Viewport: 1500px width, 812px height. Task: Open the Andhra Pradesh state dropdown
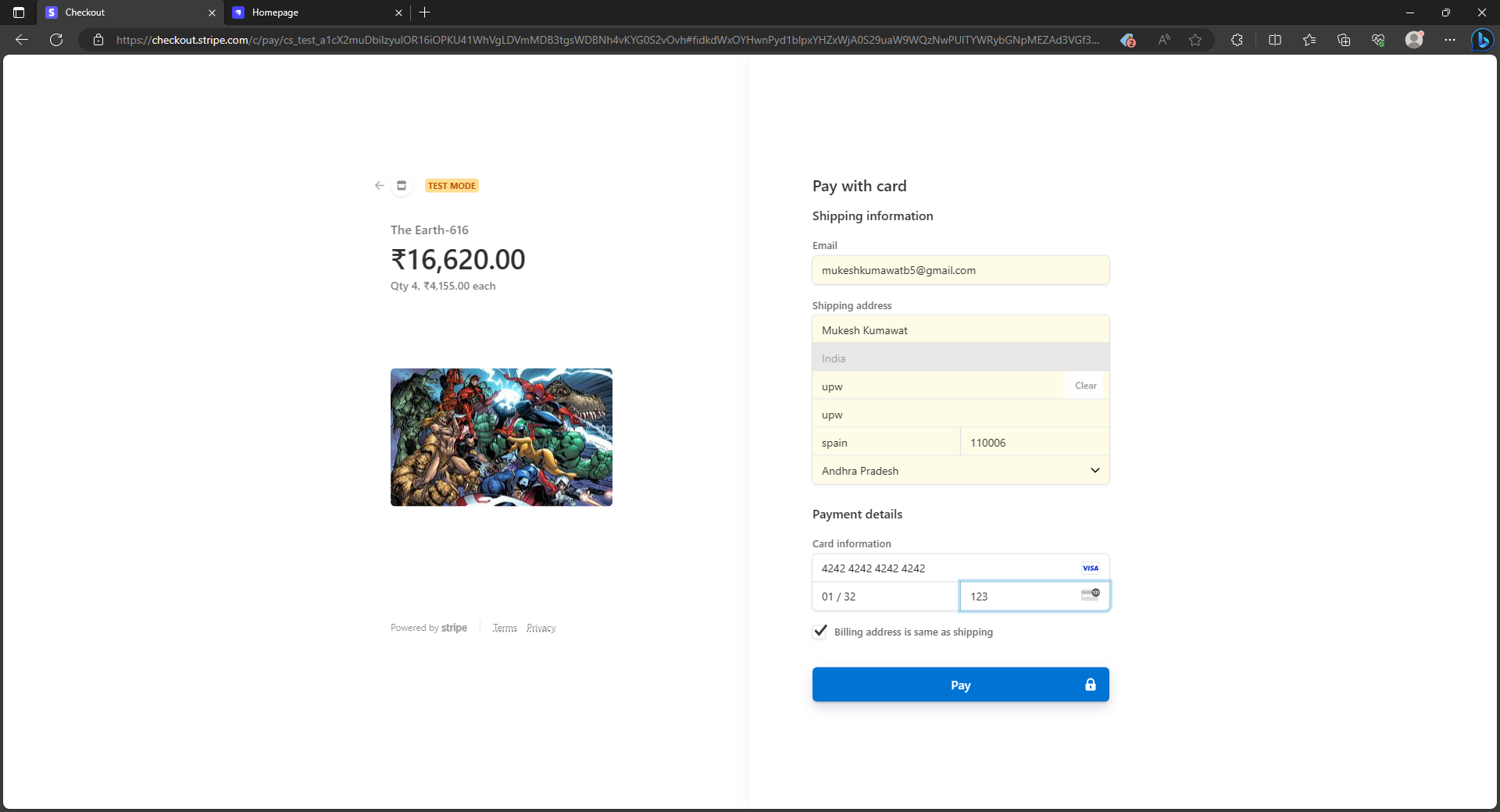pyautogui.click(x=1094, y=470)
